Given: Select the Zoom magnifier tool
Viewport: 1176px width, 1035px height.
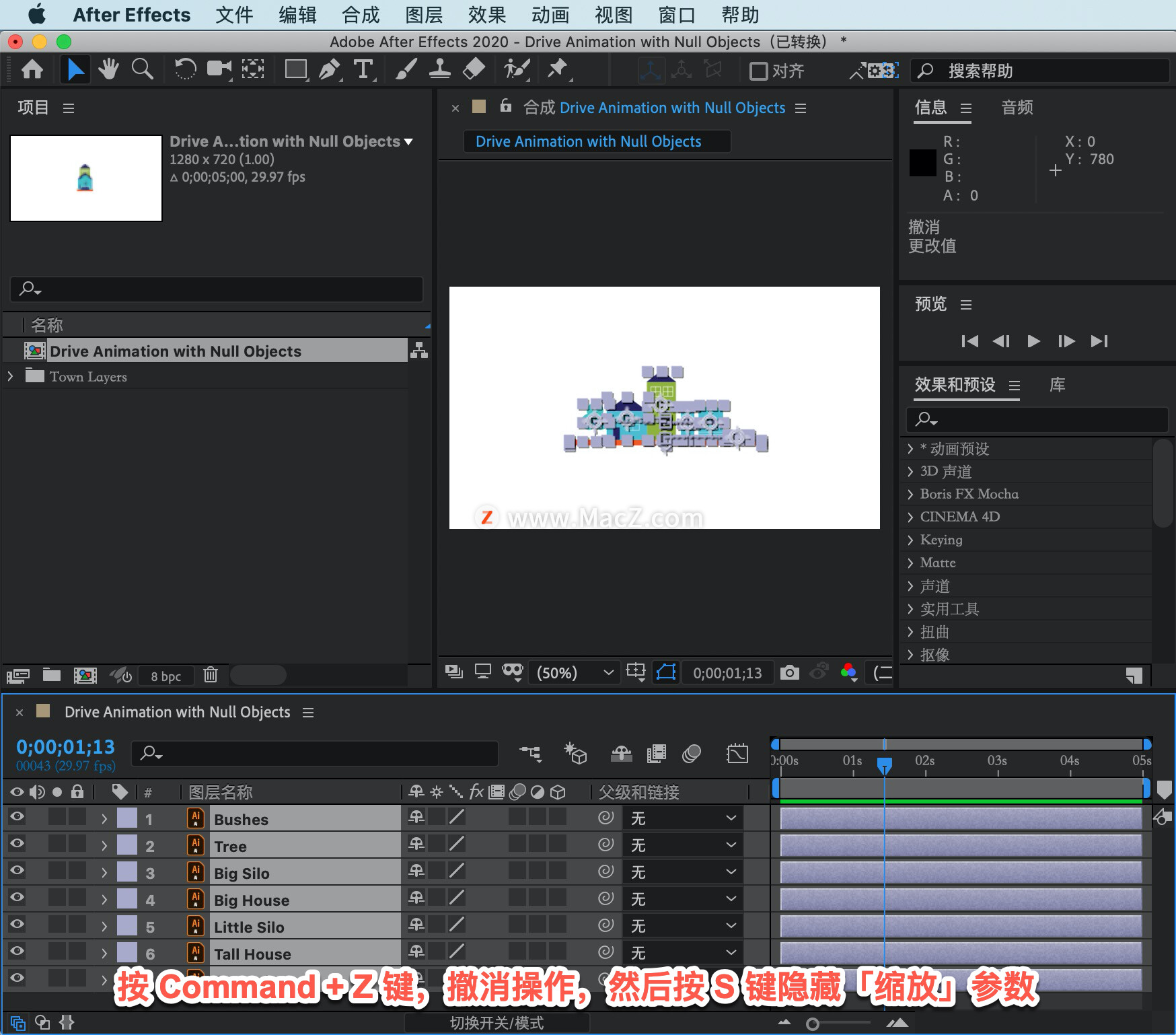Looking at the screenshot, I should point(142,69).
